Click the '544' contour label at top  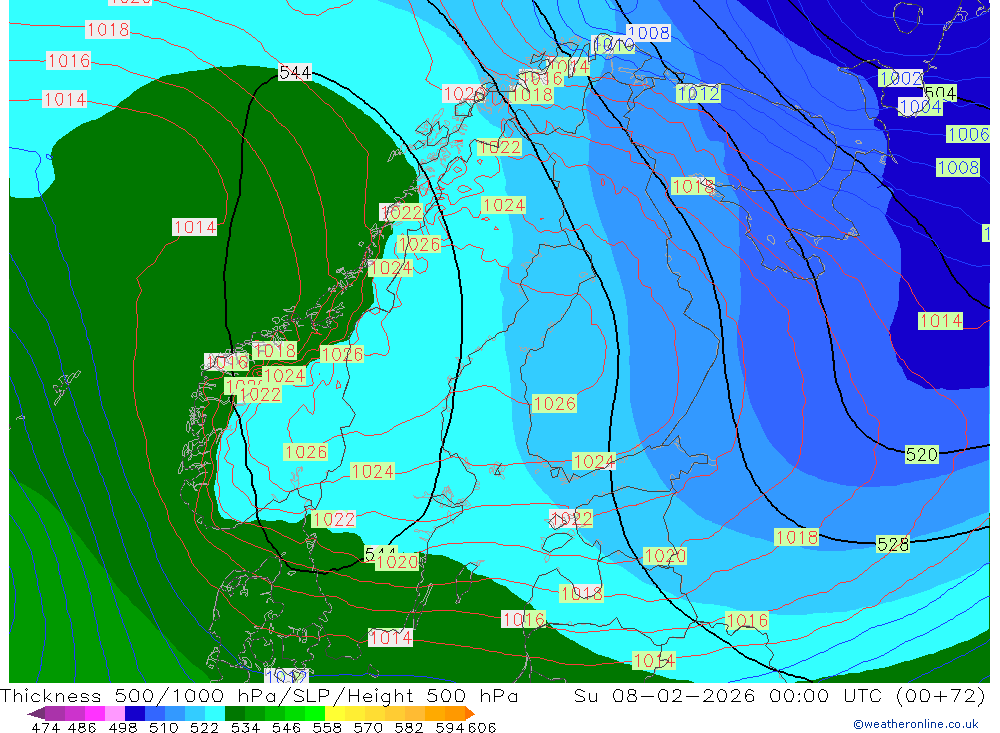pyautogui.click(x=295, y=73)
